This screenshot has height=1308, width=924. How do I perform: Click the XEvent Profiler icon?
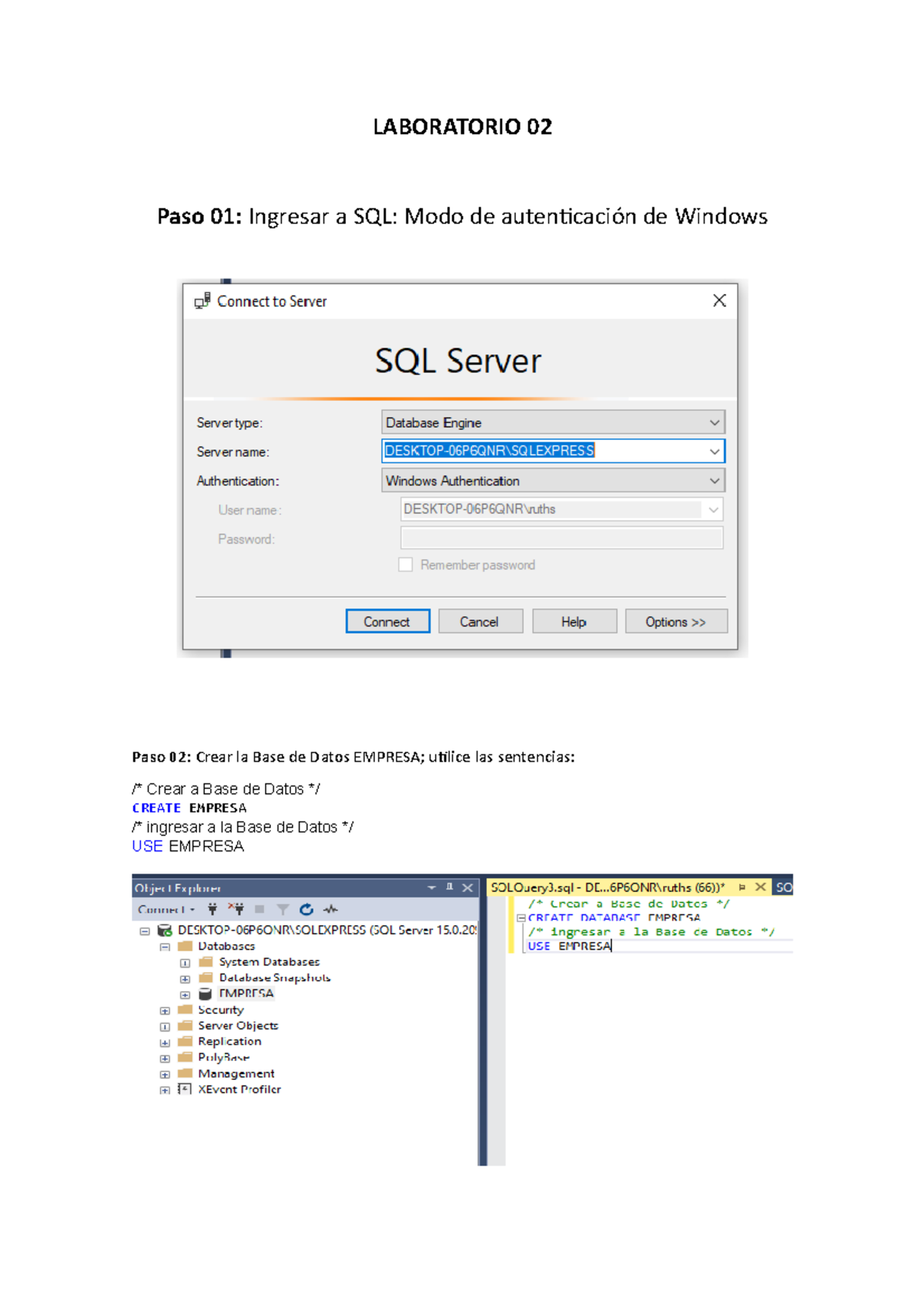(184, 1089)
